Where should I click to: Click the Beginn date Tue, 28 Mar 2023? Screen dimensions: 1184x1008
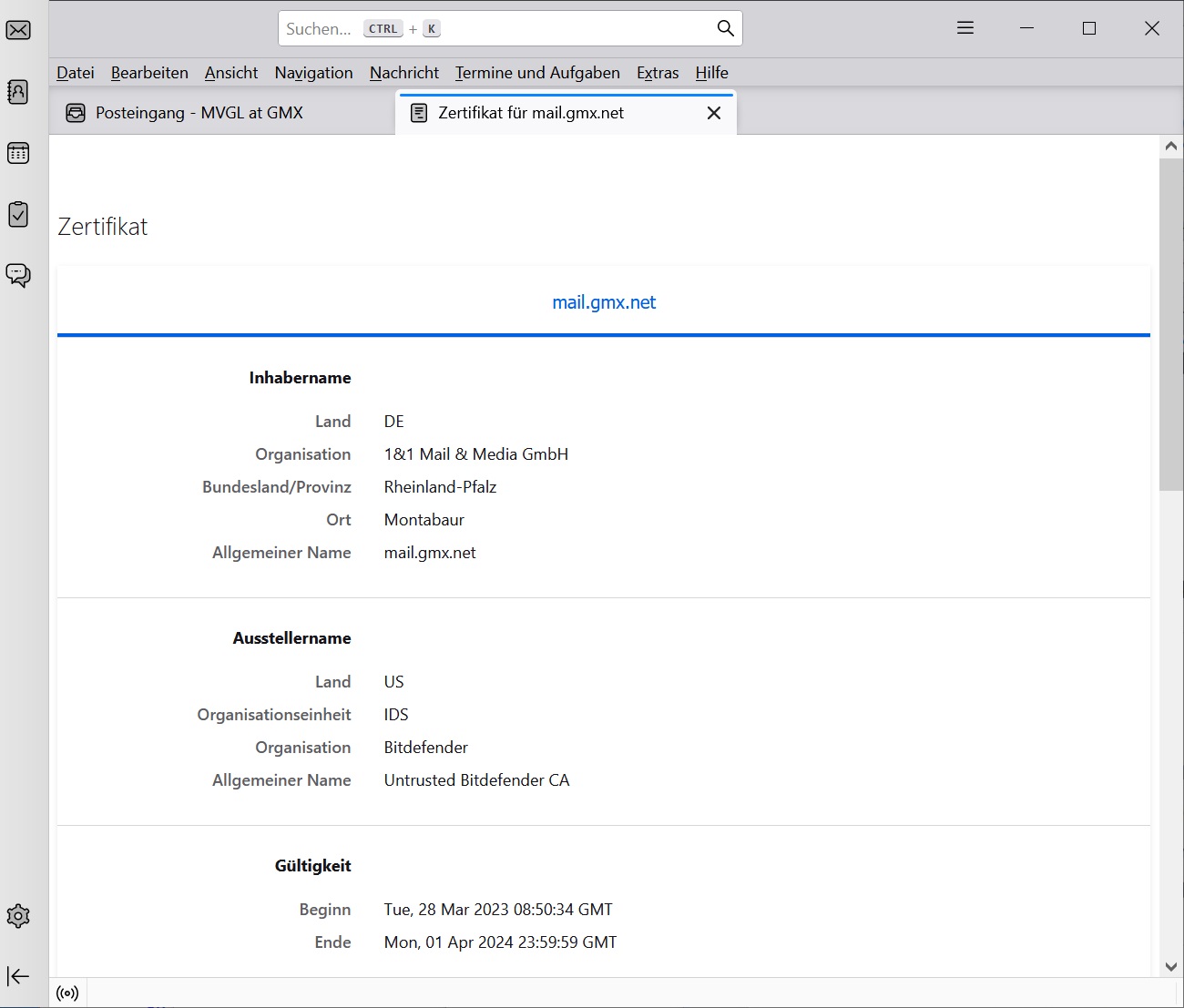pos(498,910)
